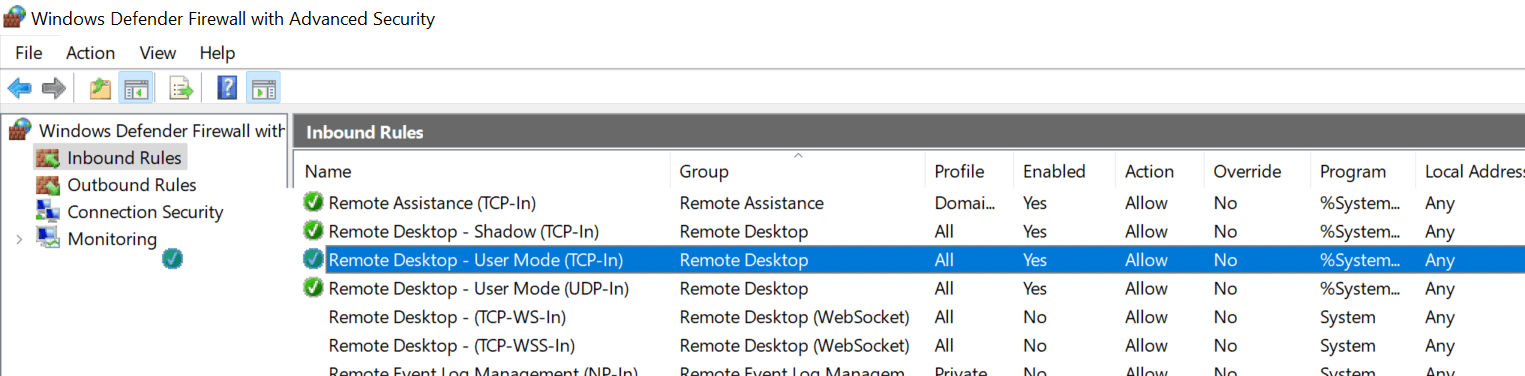Click the Outbound Rules tree icon

[48, 185]
